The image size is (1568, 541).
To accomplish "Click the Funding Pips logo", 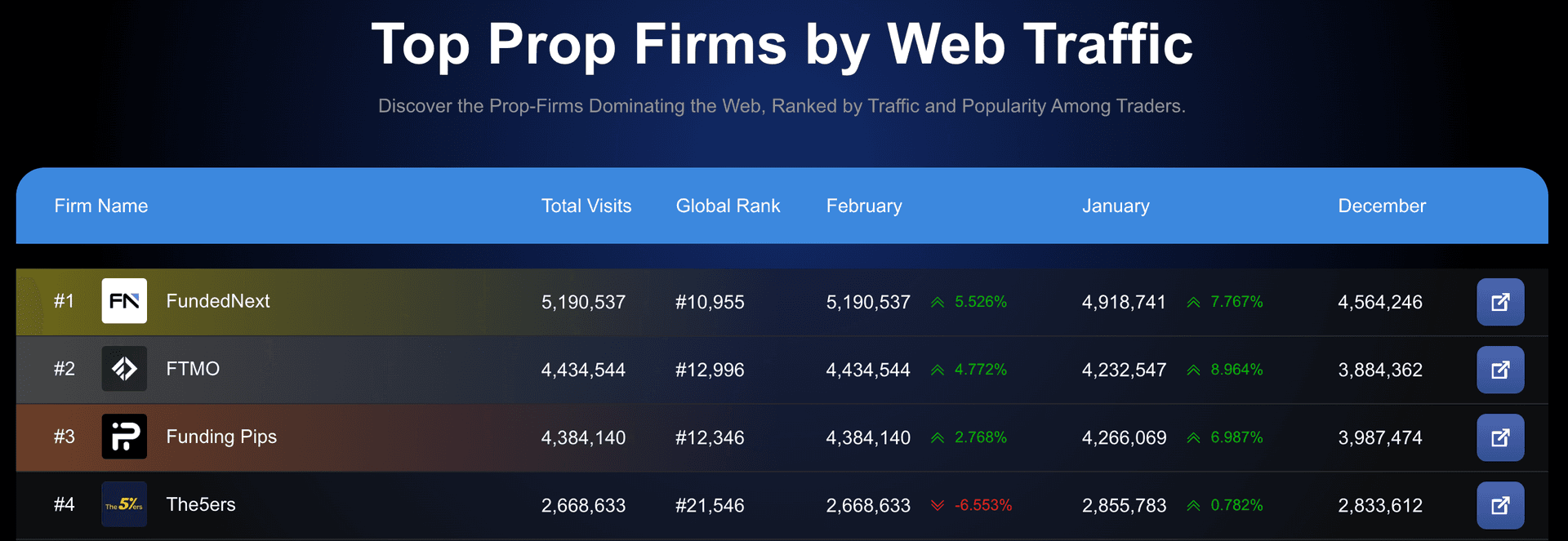I will click(124, 437).
